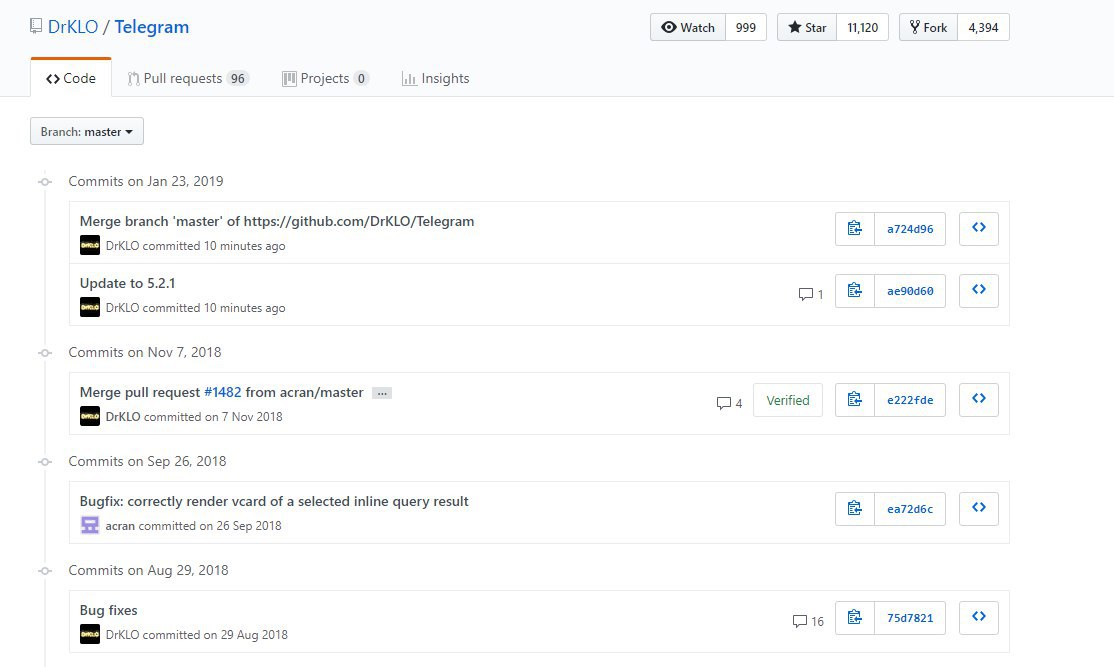
Task: Click the repository book icon
Action: coord(36,27)
